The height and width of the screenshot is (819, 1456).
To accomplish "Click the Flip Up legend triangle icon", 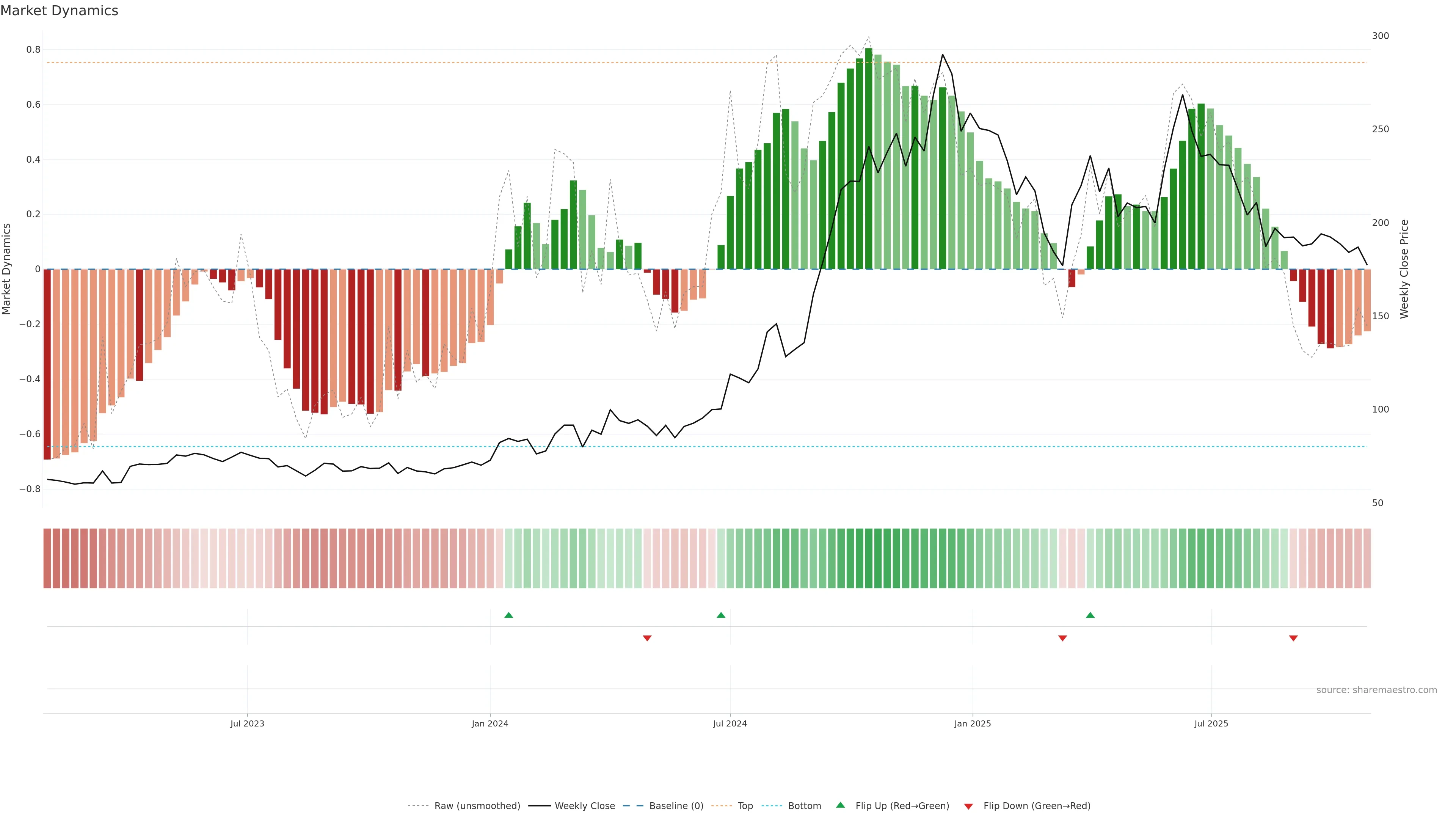I will click(841, 805).
